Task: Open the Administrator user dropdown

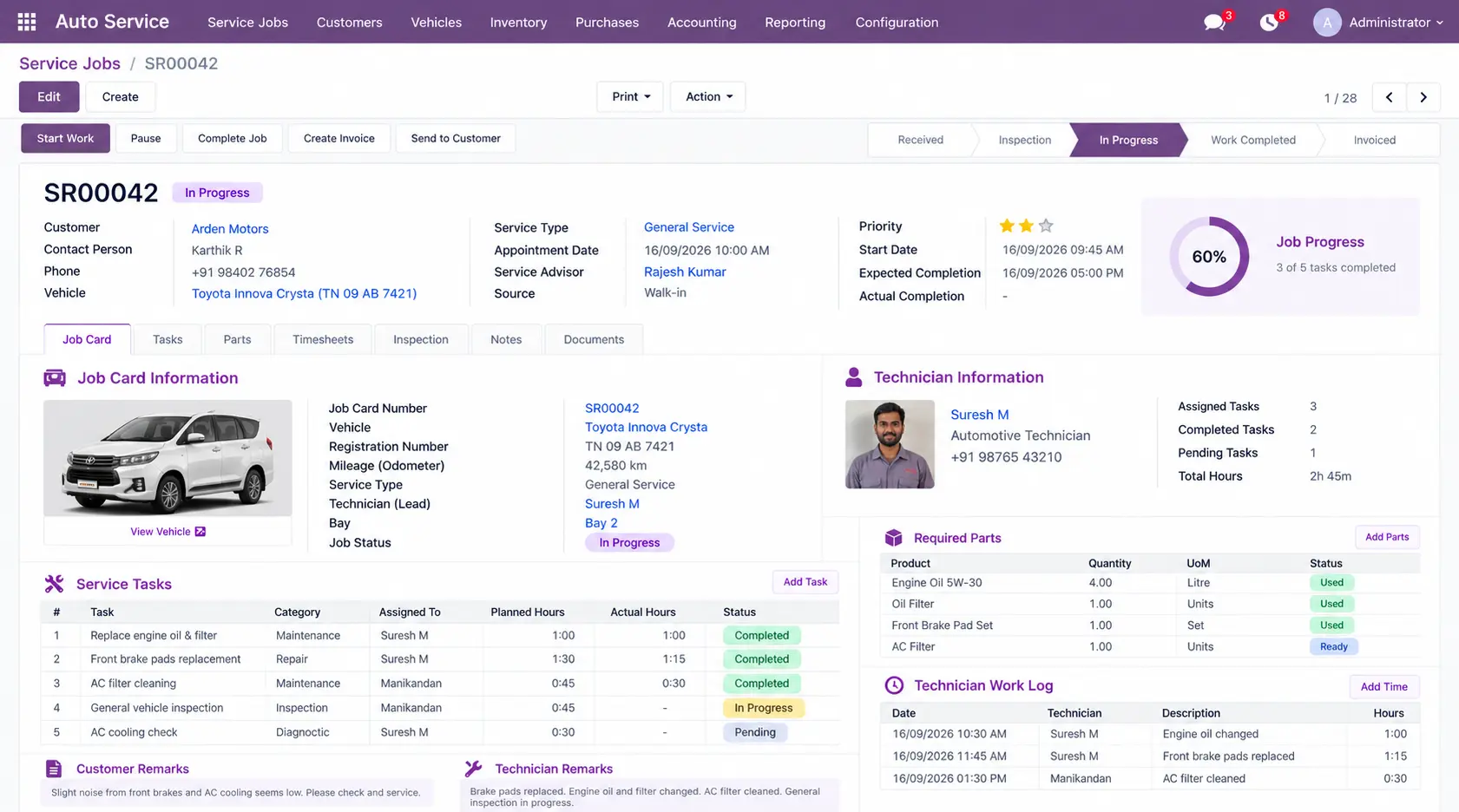Action: pyautogui.click(x=1396, y=22)
